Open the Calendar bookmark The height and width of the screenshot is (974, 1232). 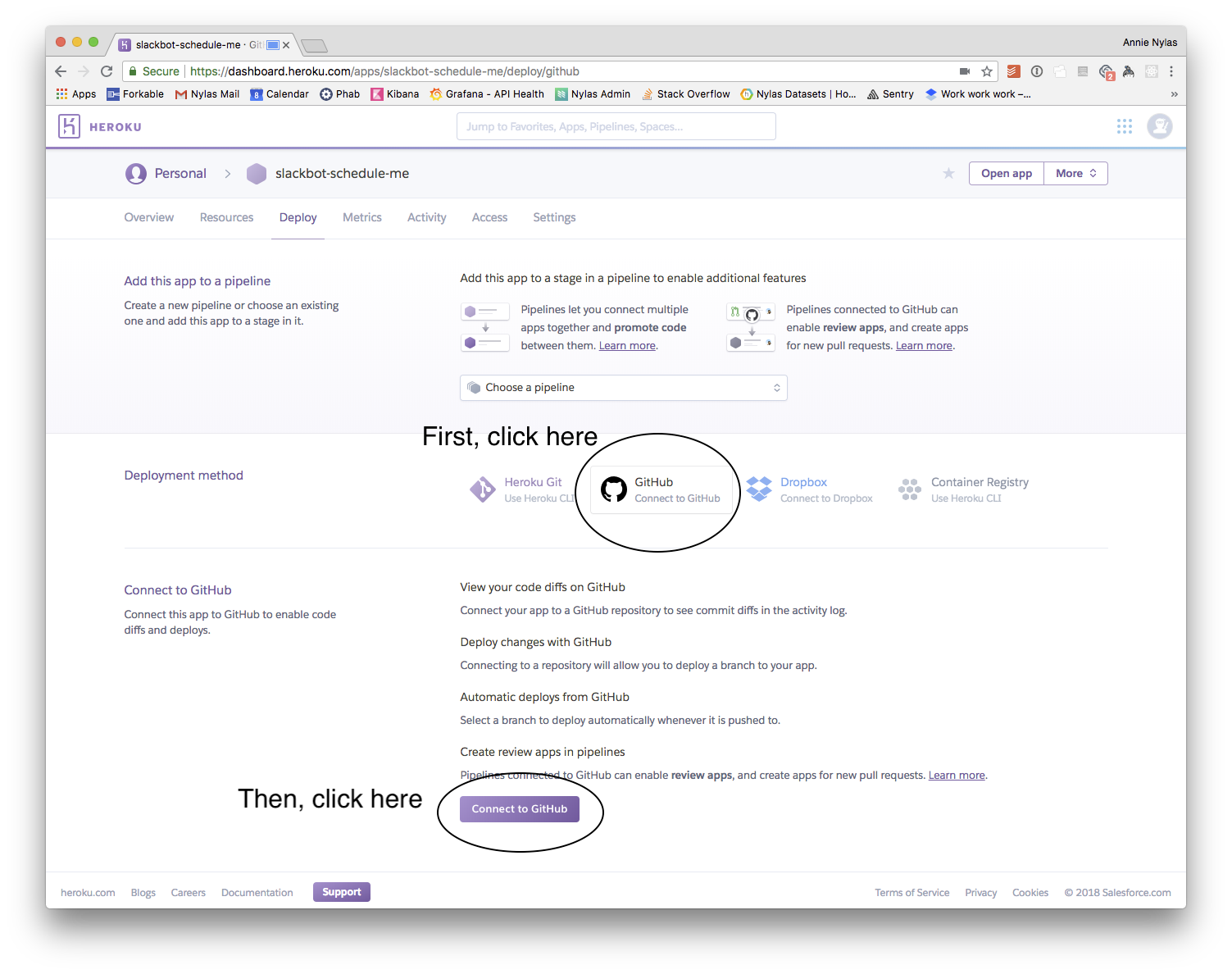[280, 94]
